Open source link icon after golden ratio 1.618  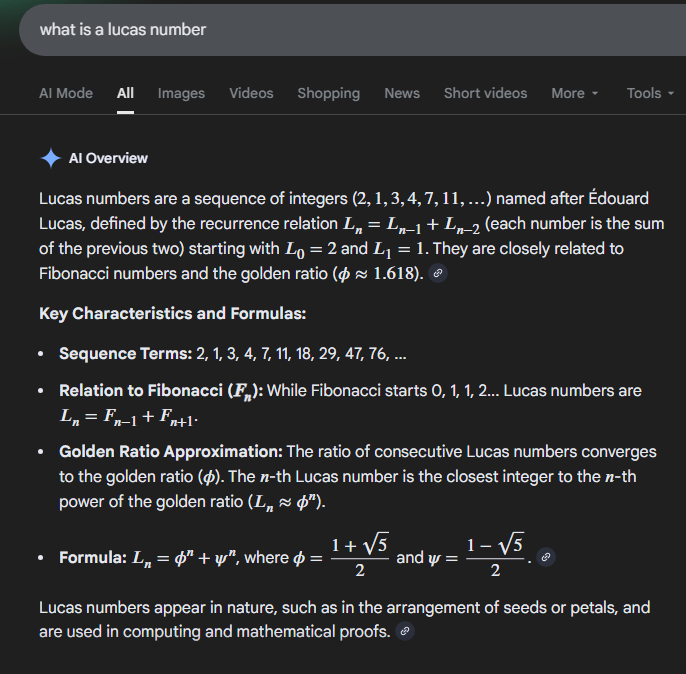[437, 274]
